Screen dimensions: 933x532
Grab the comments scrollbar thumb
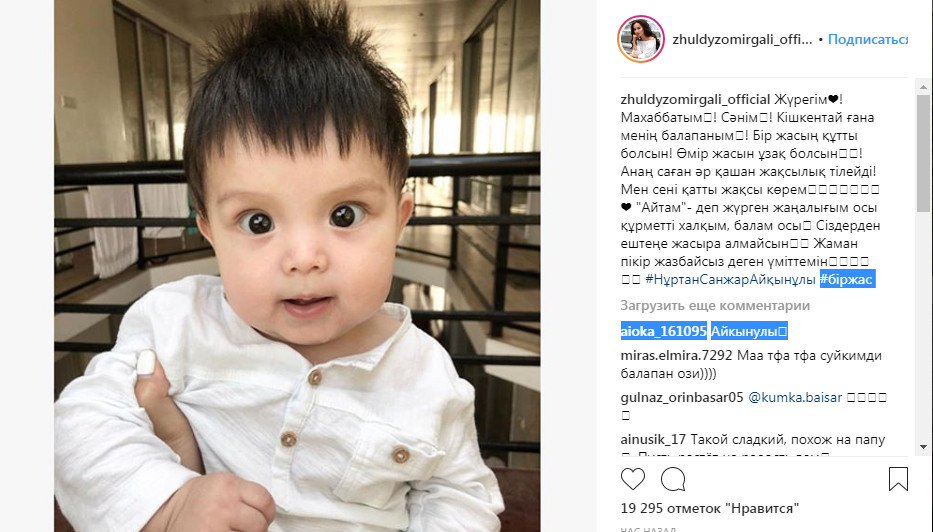[x=923, y=153]
